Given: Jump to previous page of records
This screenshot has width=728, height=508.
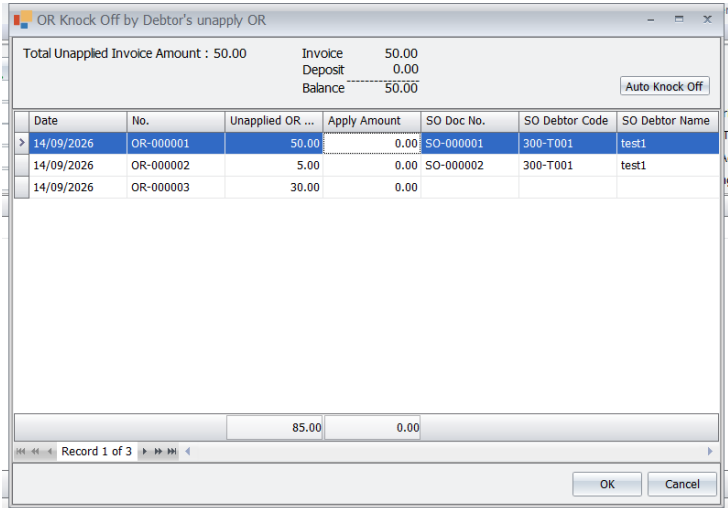Looking at the screenshot, I should (35, 451).
